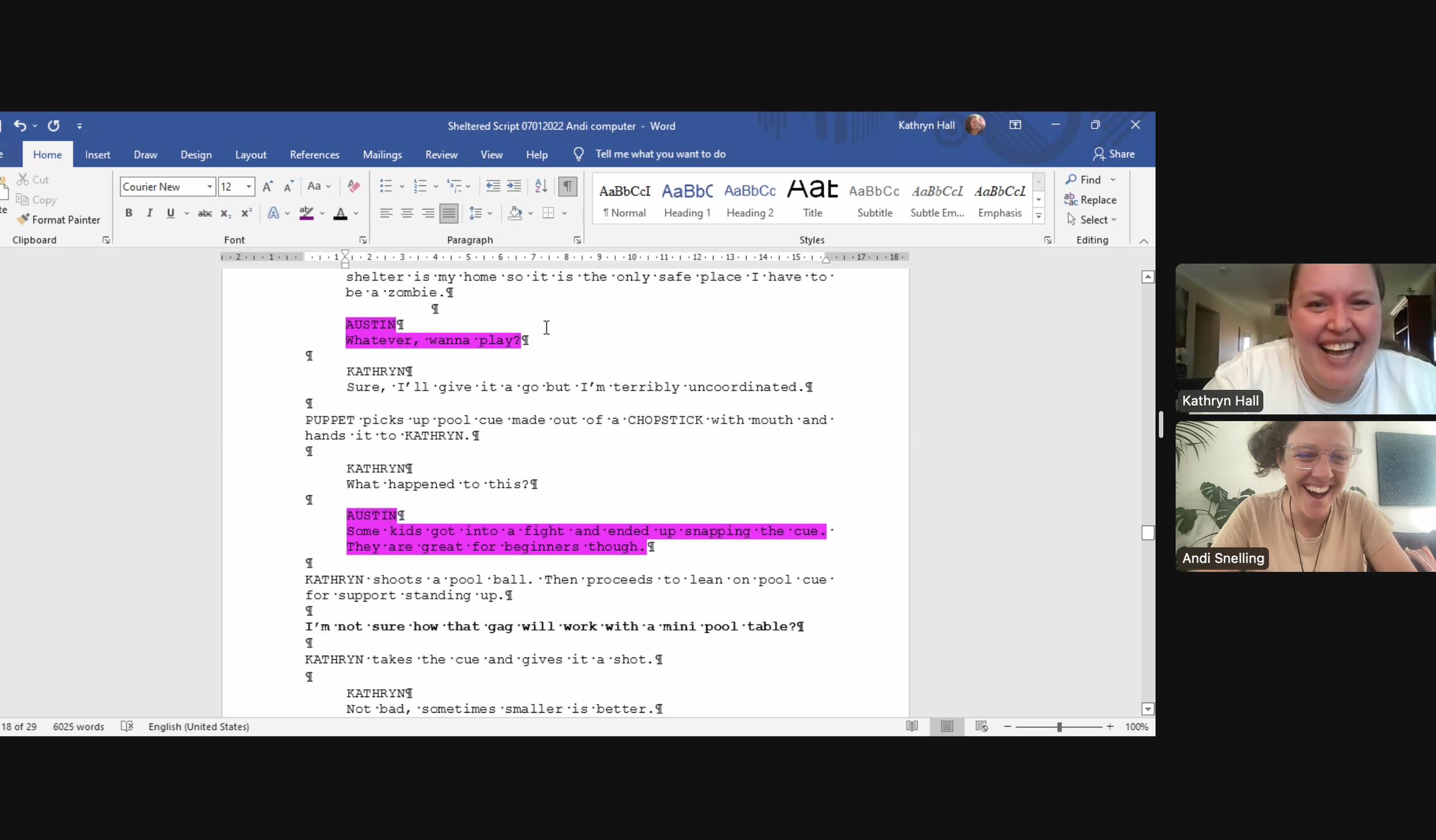
Task: Click the Tell me what you want to do box
Action: 660,154
